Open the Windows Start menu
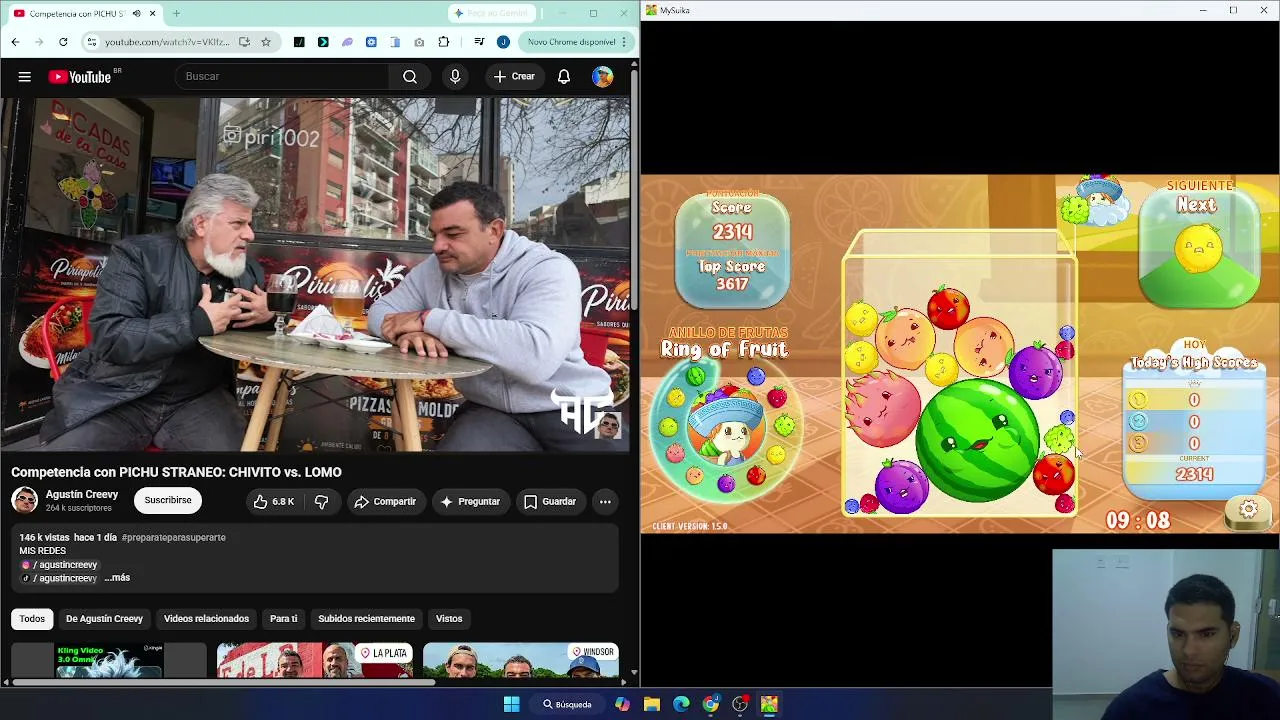This screenshot has width=1280, height=720. [x=512, y=704]
